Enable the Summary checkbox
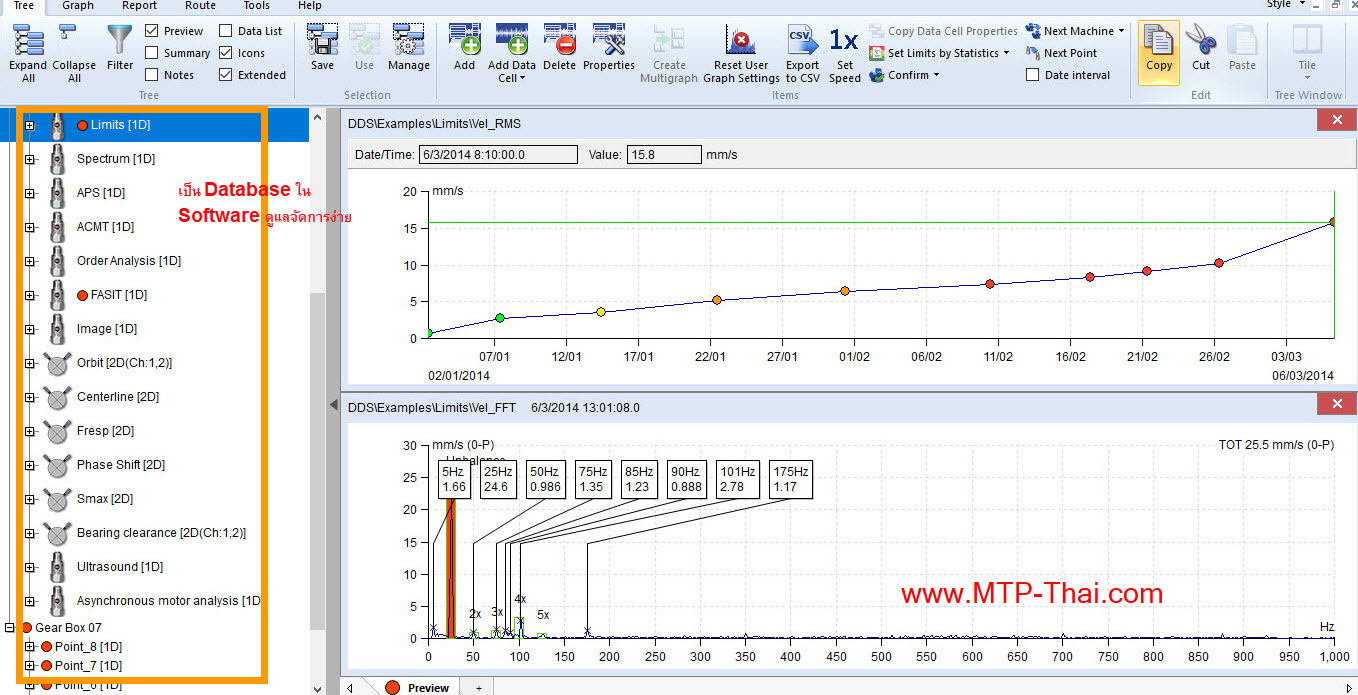The width and height of the screenshot is (1358, 695). coord(152,53)
